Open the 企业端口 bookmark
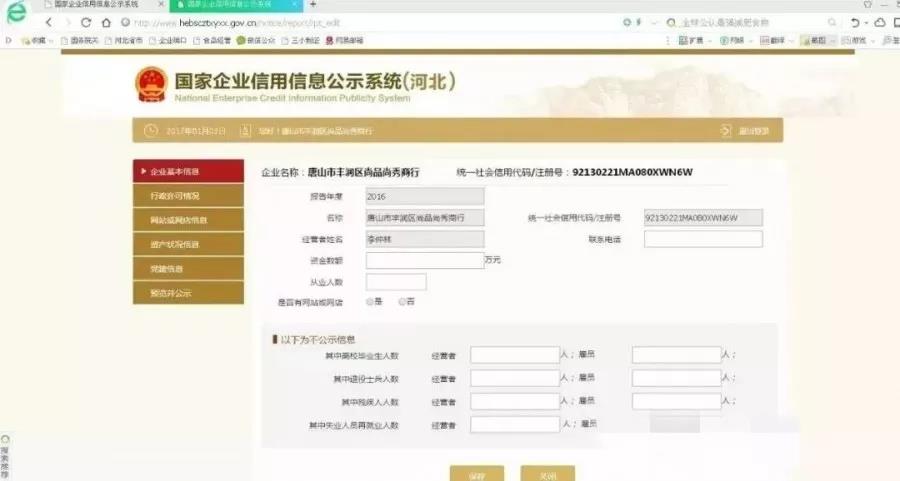Screen dimensions: 900x481 point(168,41)
